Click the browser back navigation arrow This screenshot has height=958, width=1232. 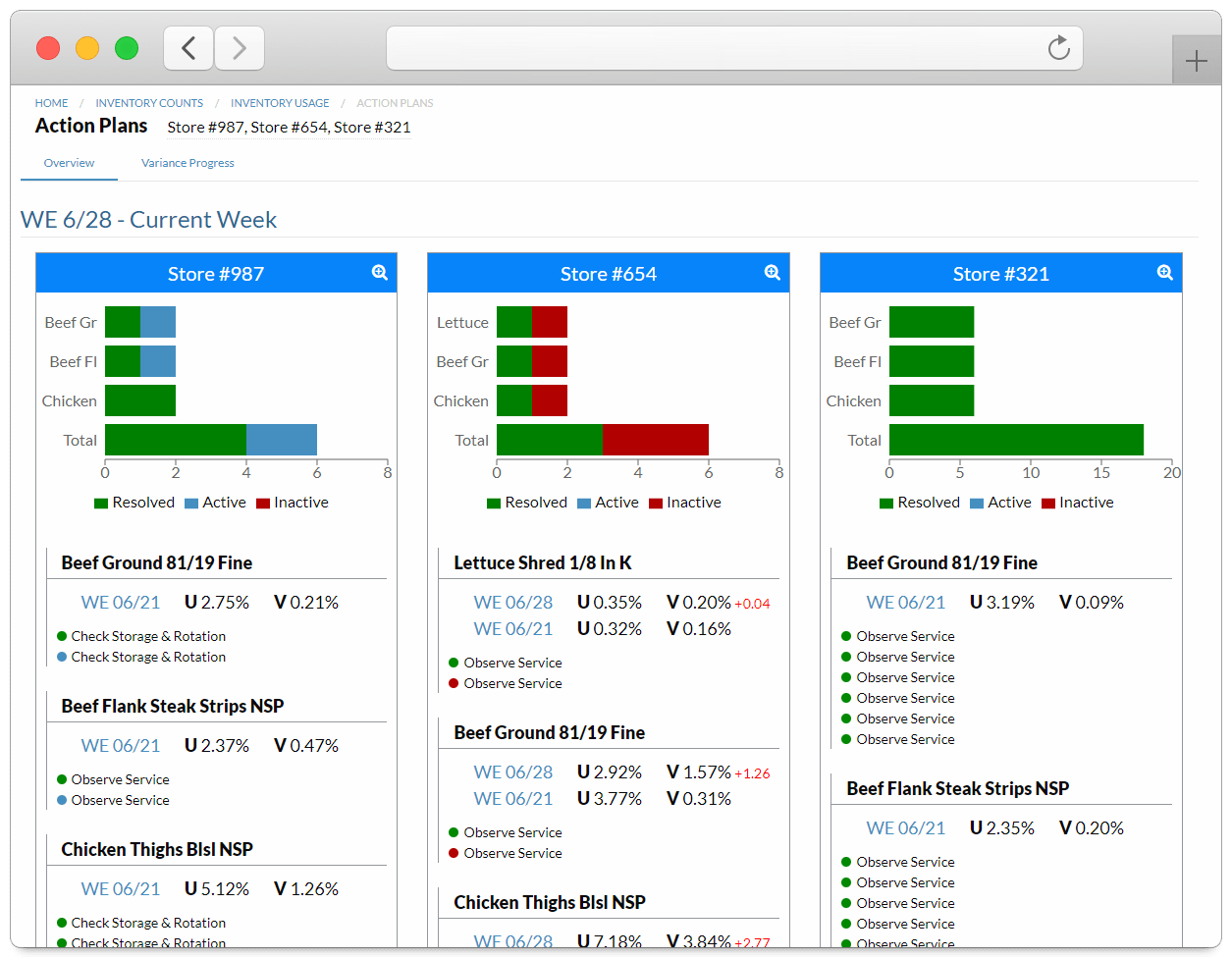click(x=188, y=47)
